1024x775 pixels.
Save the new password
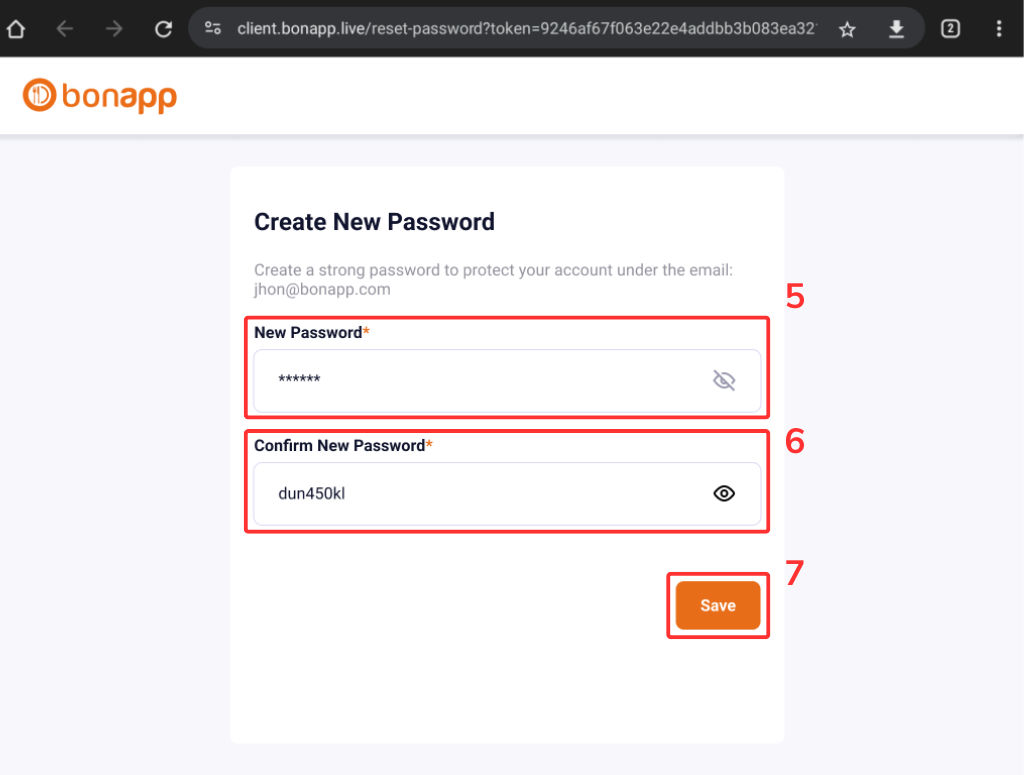click(718, 605)
